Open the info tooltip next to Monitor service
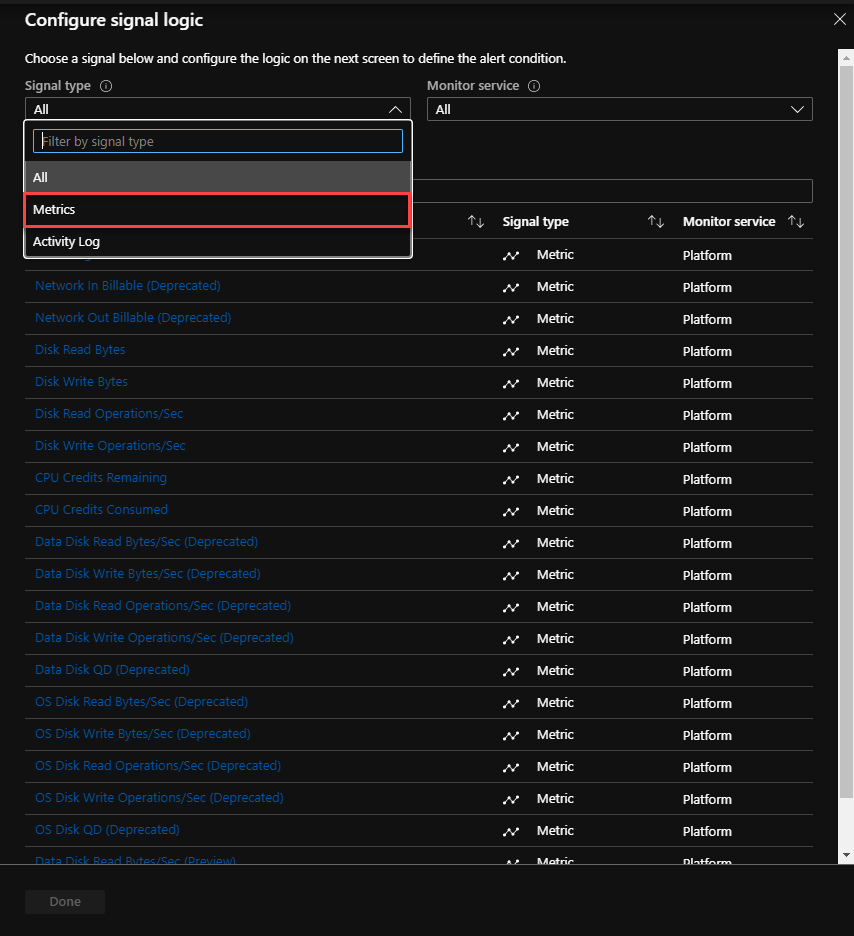Screen dimensions: 854x936 coord(533,85)
